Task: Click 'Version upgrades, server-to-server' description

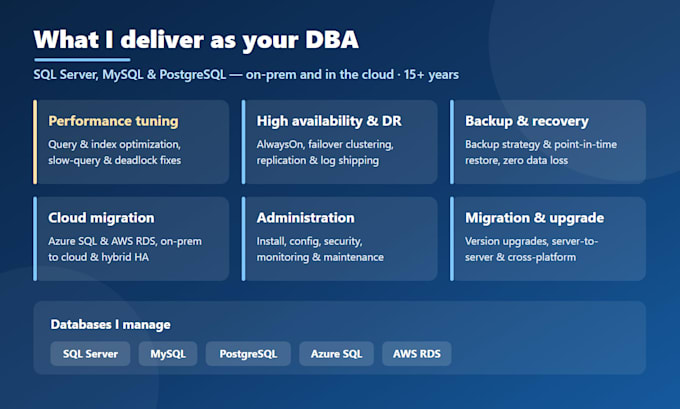Action: (532, 249)
